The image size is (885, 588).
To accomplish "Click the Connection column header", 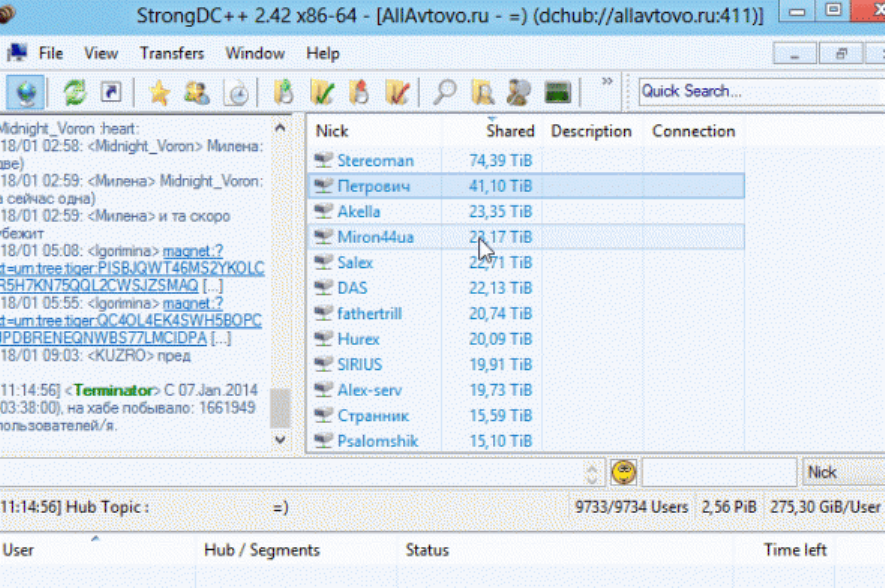I will coord(693,131).
